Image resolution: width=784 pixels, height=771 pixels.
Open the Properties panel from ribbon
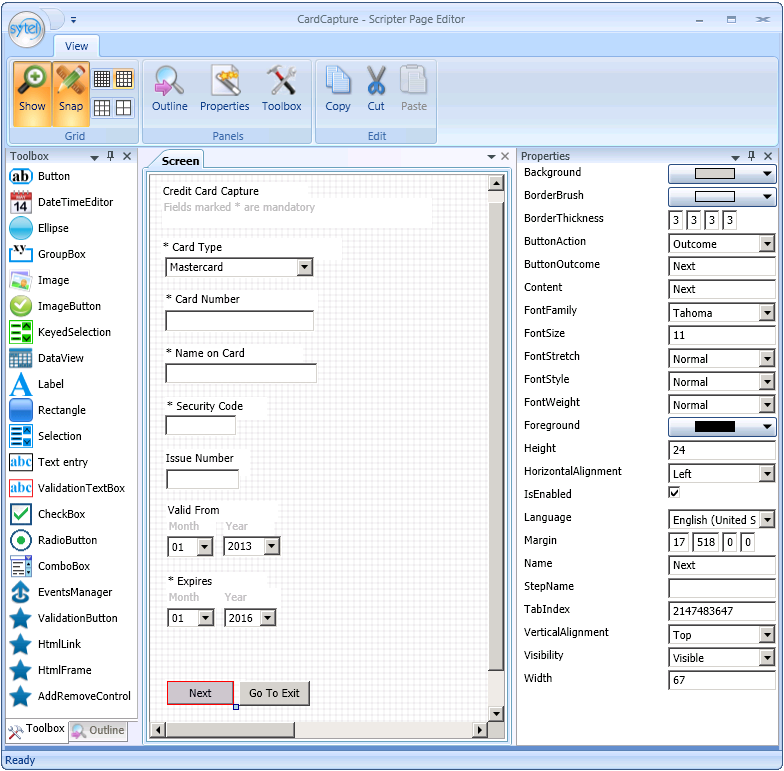(x=224, y=89)
